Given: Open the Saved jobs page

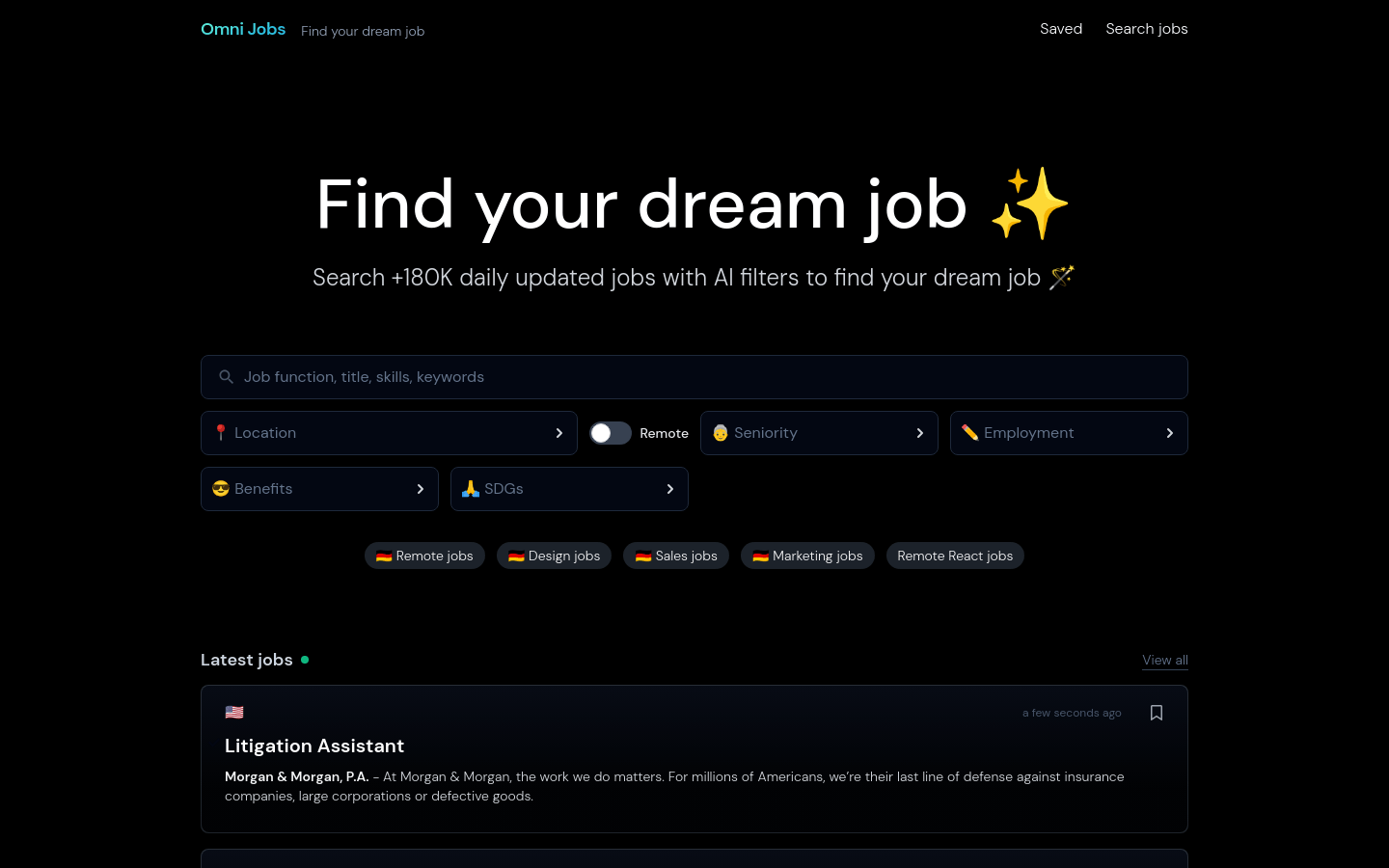Looking at the screenshot, I should coord(1061,29).
